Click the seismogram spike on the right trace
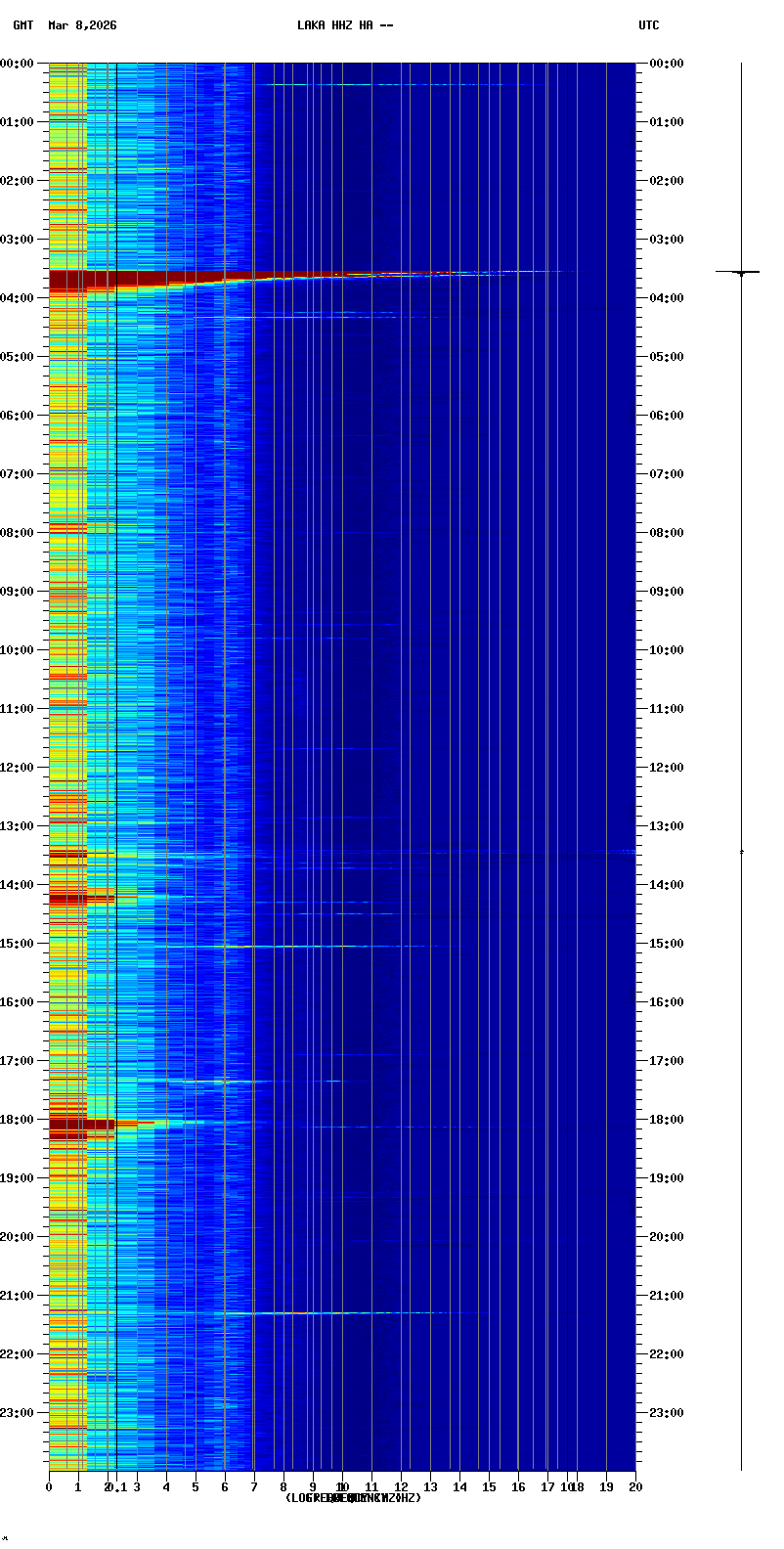 [740, 272]
